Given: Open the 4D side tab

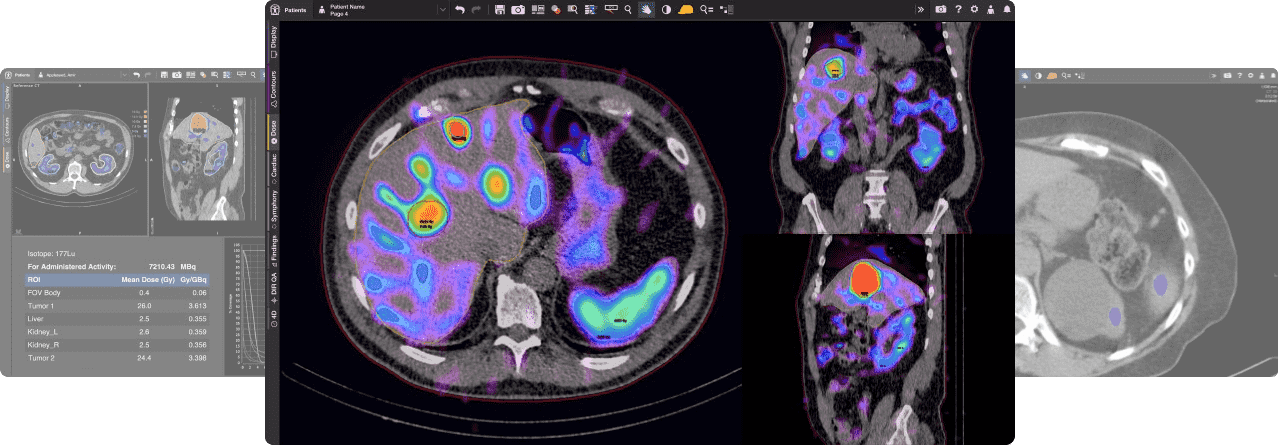Looking at the screenshot, I should point(274,319).
